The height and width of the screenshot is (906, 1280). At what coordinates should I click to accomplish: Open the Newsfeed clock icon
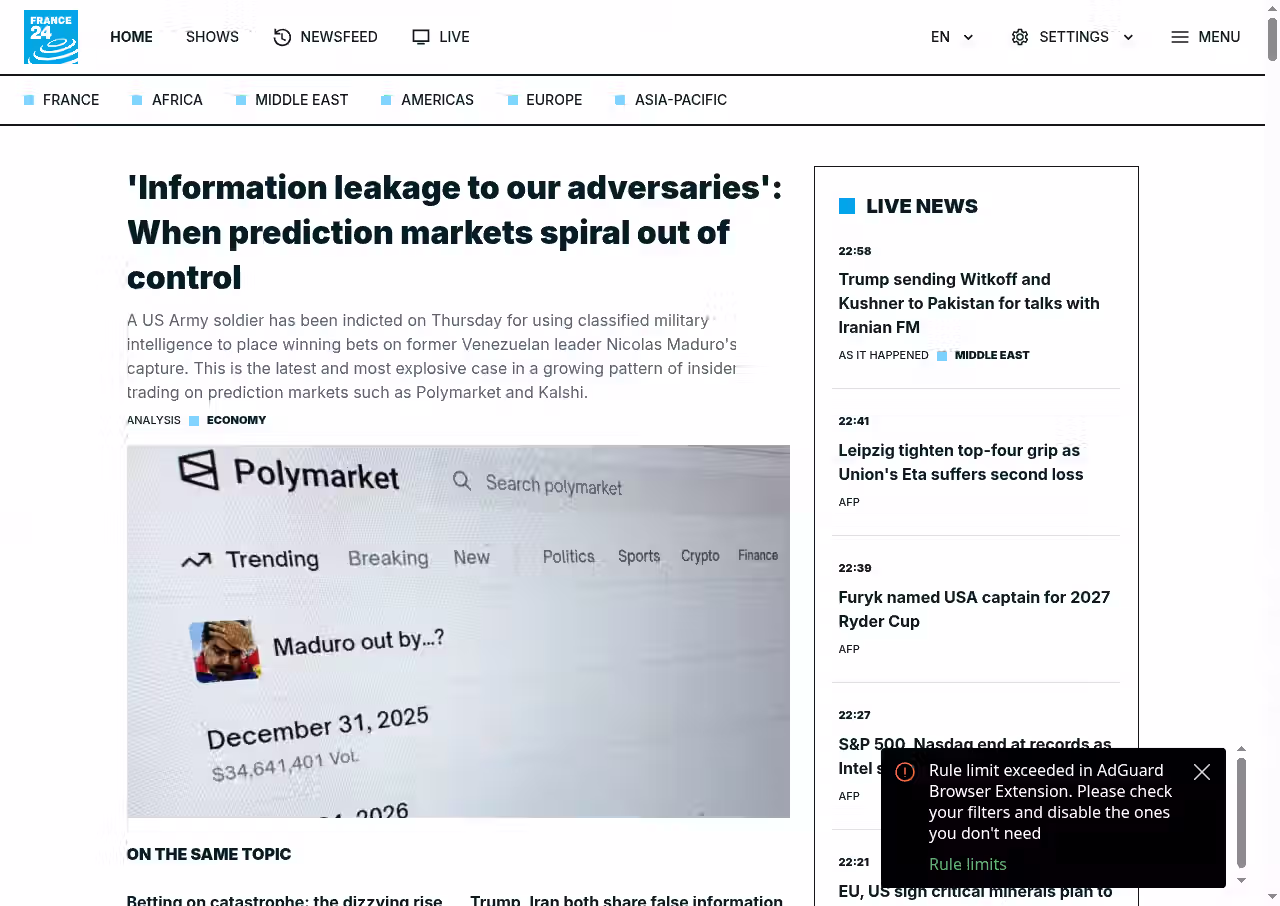click(x=283, y=37)
